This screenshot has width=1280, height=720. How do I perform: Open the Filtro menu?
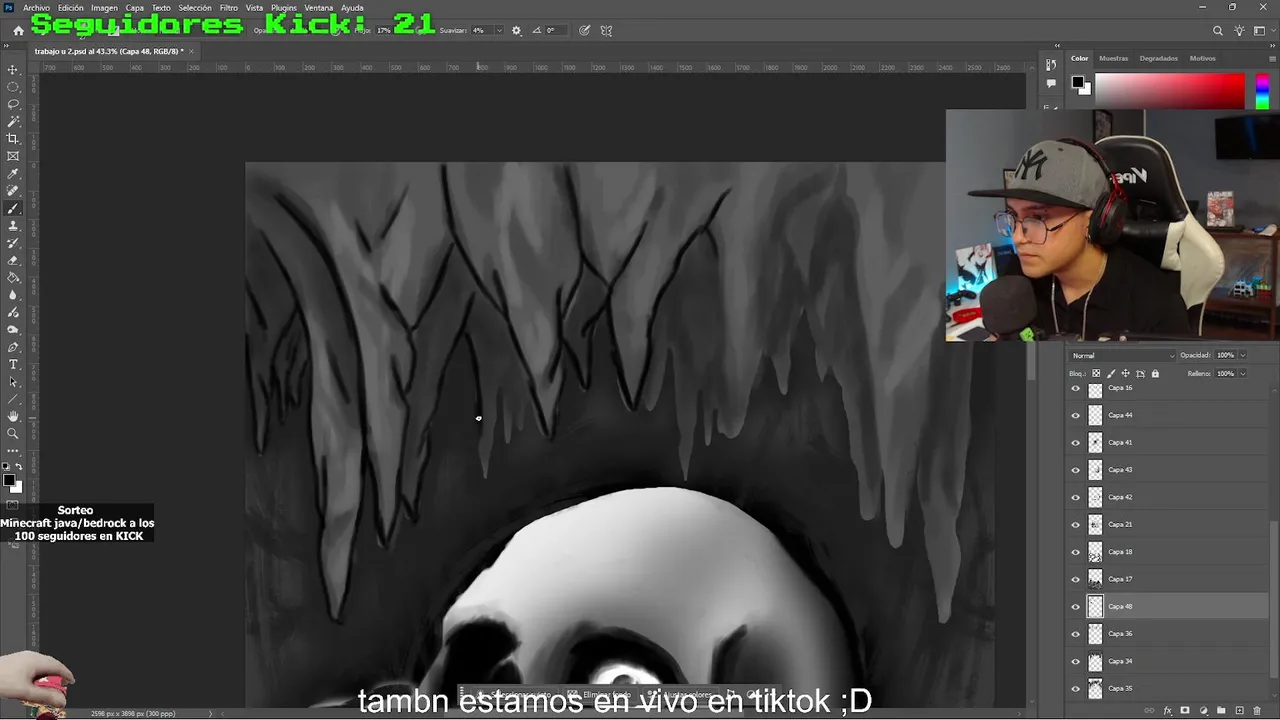click(x=229, y=8)
